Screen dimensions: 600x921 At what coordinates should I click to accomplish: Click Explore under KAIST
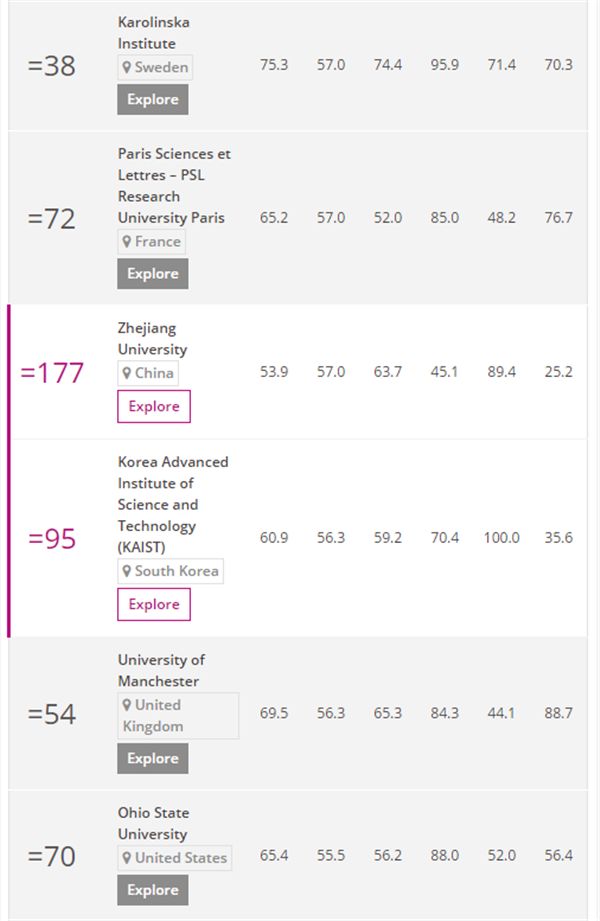(x=154, y=605)
